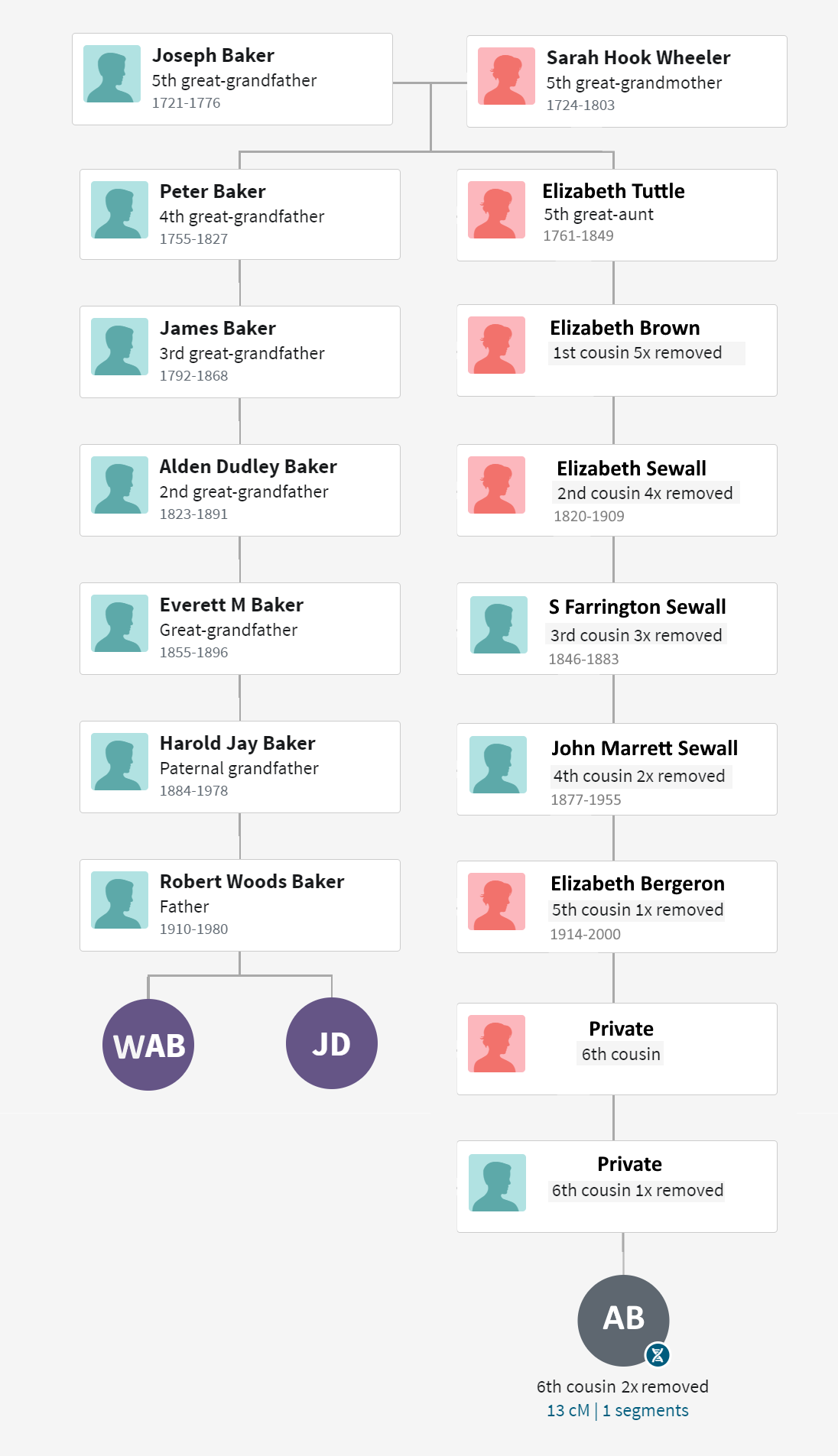Screen dimensions: 838x1456
Task: Click S Farrington Sewall's avatar icon
Action: coord(499,625)
